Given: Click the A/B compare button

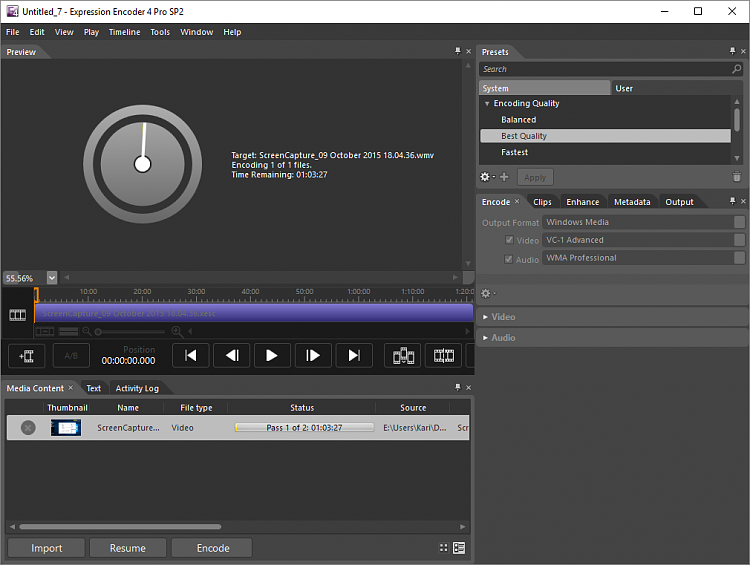Looking at the screenshot, I should click(x=71, y=356).
